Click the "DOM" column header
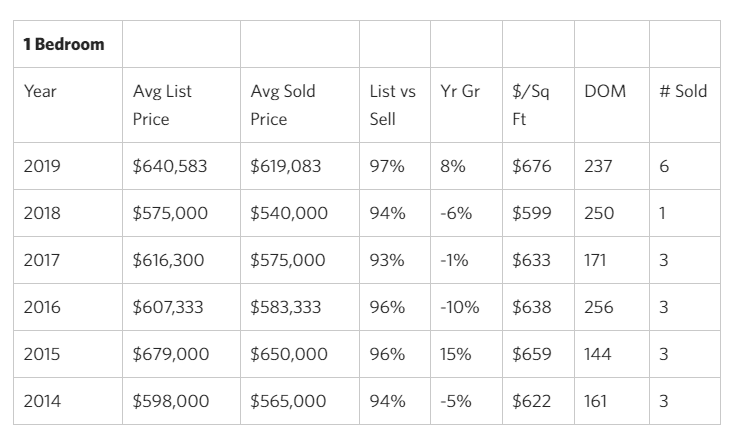The image size is (733, 440). (x=605, y=91)
